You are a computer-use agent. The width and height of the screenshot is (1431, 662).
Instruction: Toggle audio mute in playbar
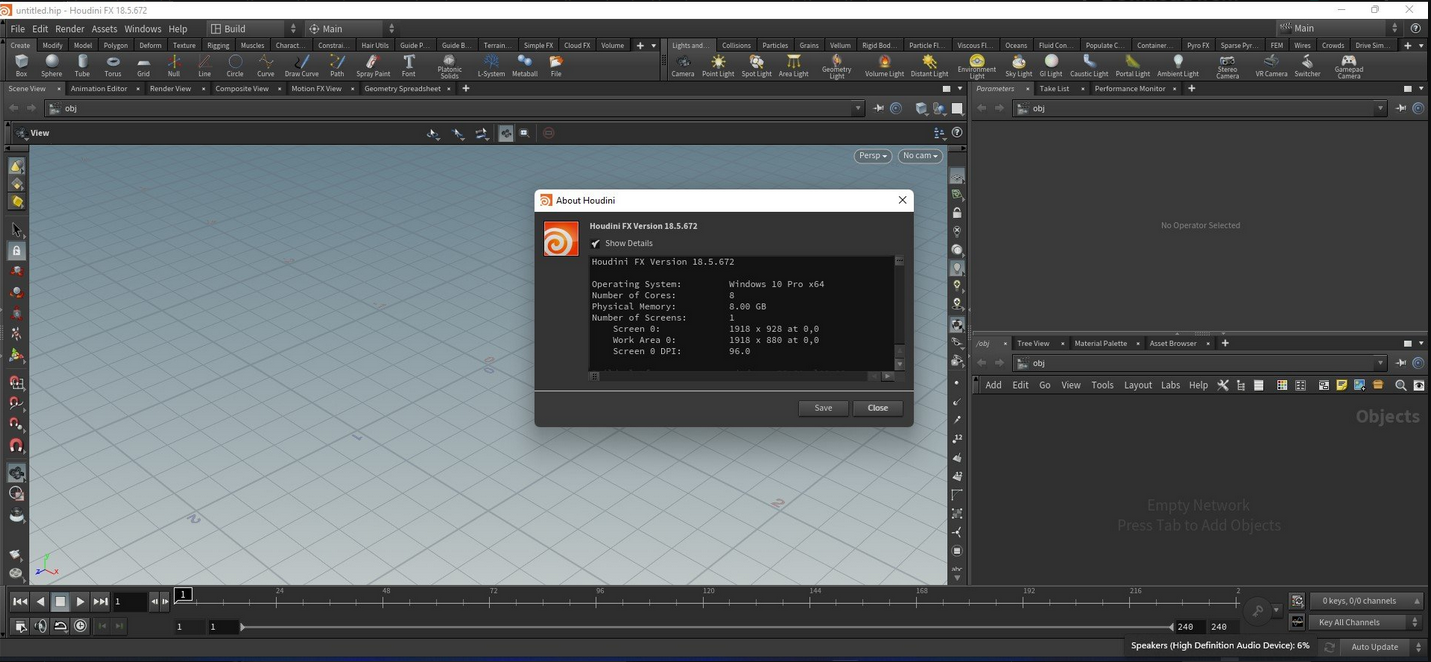point(40,626)
